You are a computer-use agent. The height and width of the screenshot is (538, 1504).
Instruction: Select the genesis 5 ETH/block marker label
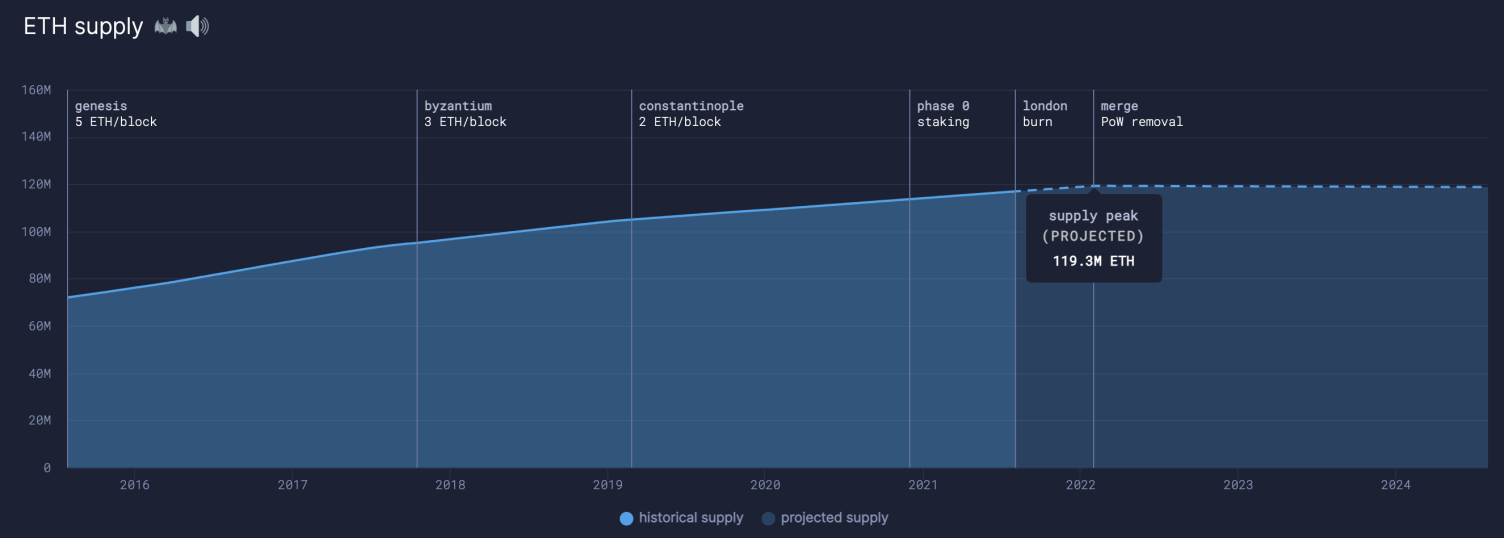point(116,114)
